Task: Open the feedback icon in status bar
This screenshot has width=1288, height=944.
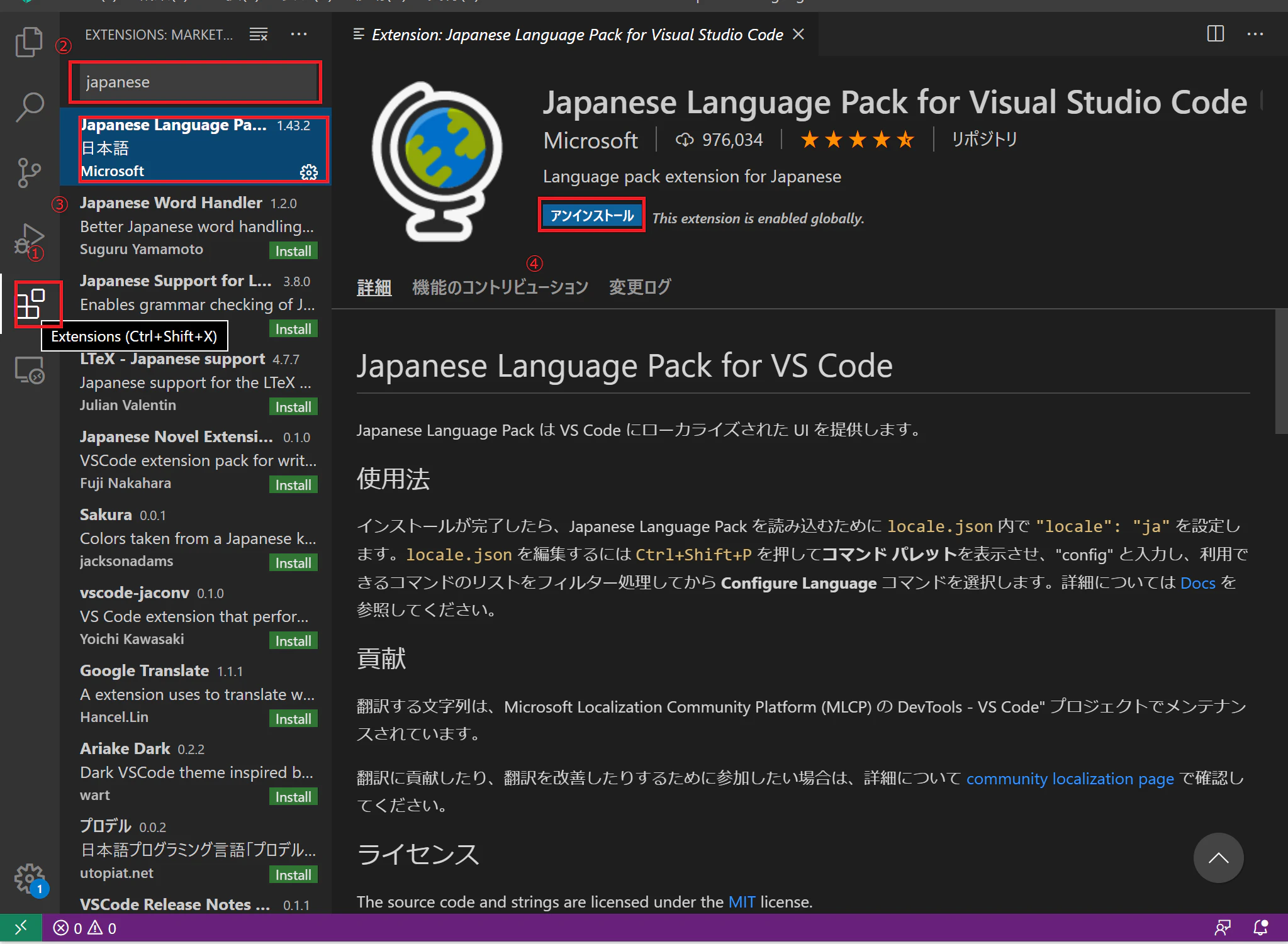Action: [x=1222, y=928]
